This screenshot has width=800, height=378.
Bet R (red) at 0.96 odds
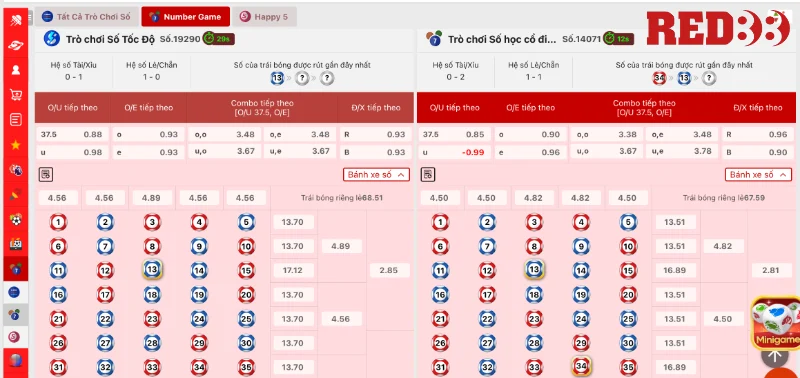pos(757,135)
